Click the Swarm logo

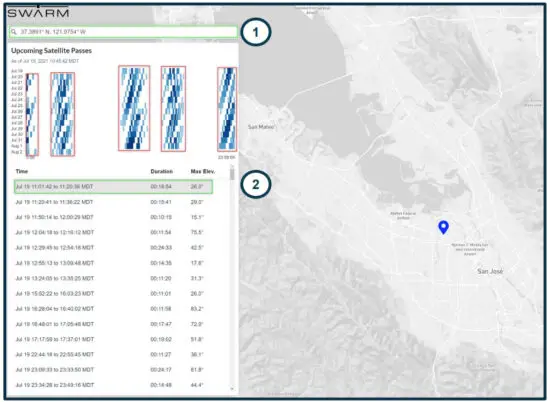click(x=38, y=12)
